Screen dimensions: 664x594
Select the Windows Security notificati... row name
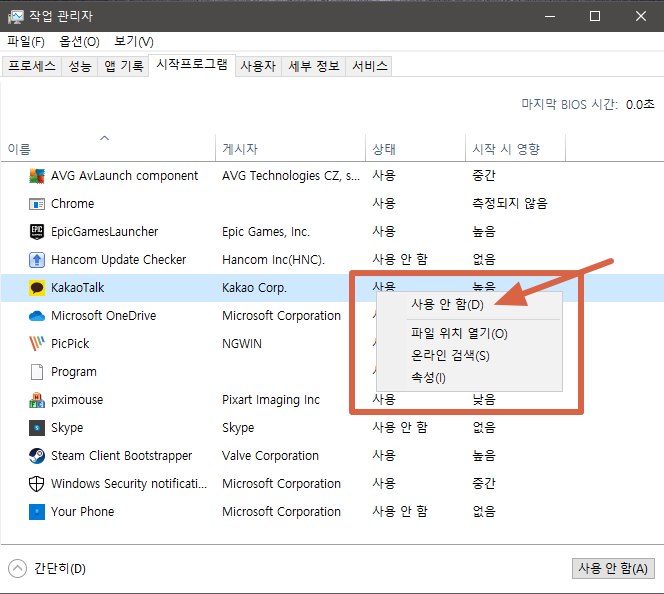[x=129, y=483]
